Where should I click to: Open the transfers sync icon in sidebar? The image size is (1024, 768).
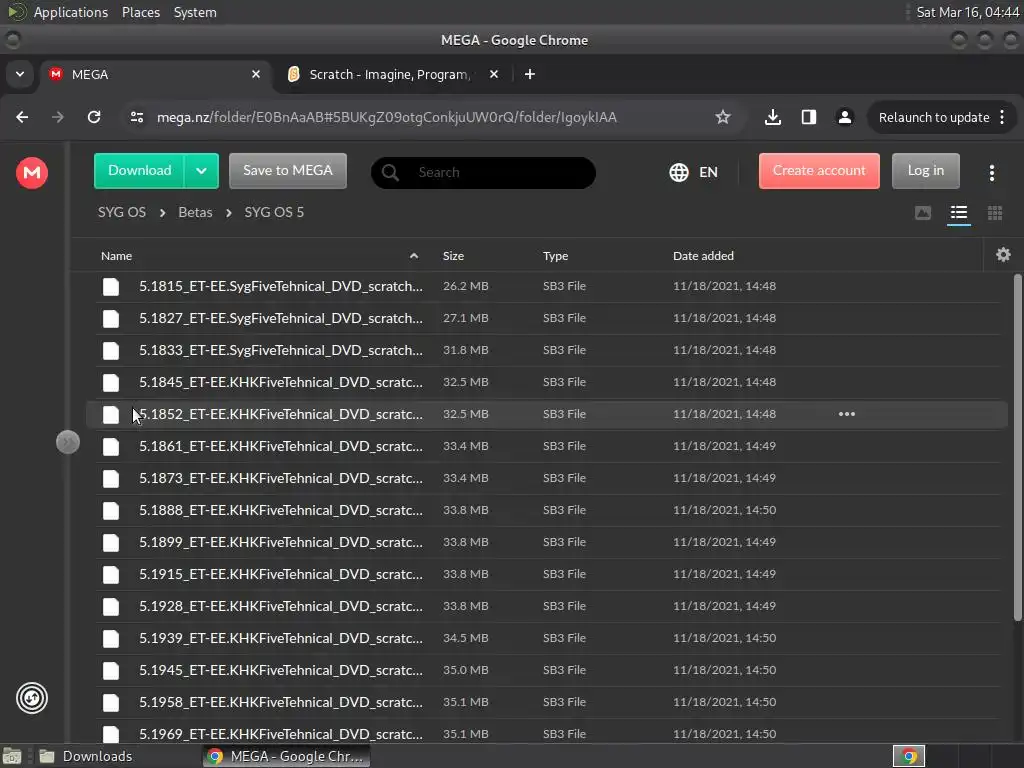[x=31, y=698]
